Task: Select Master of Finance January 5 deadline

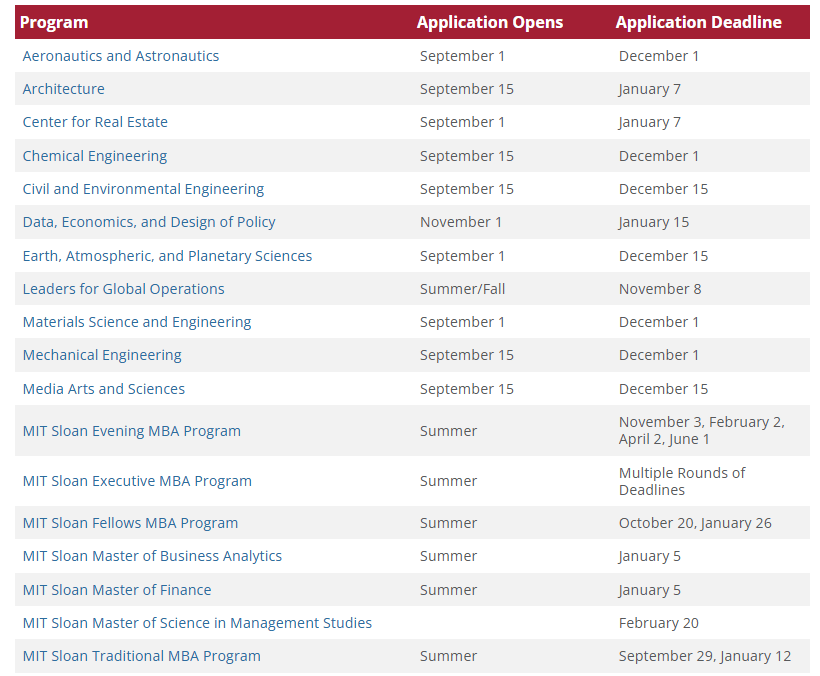Action: [650, 590]
